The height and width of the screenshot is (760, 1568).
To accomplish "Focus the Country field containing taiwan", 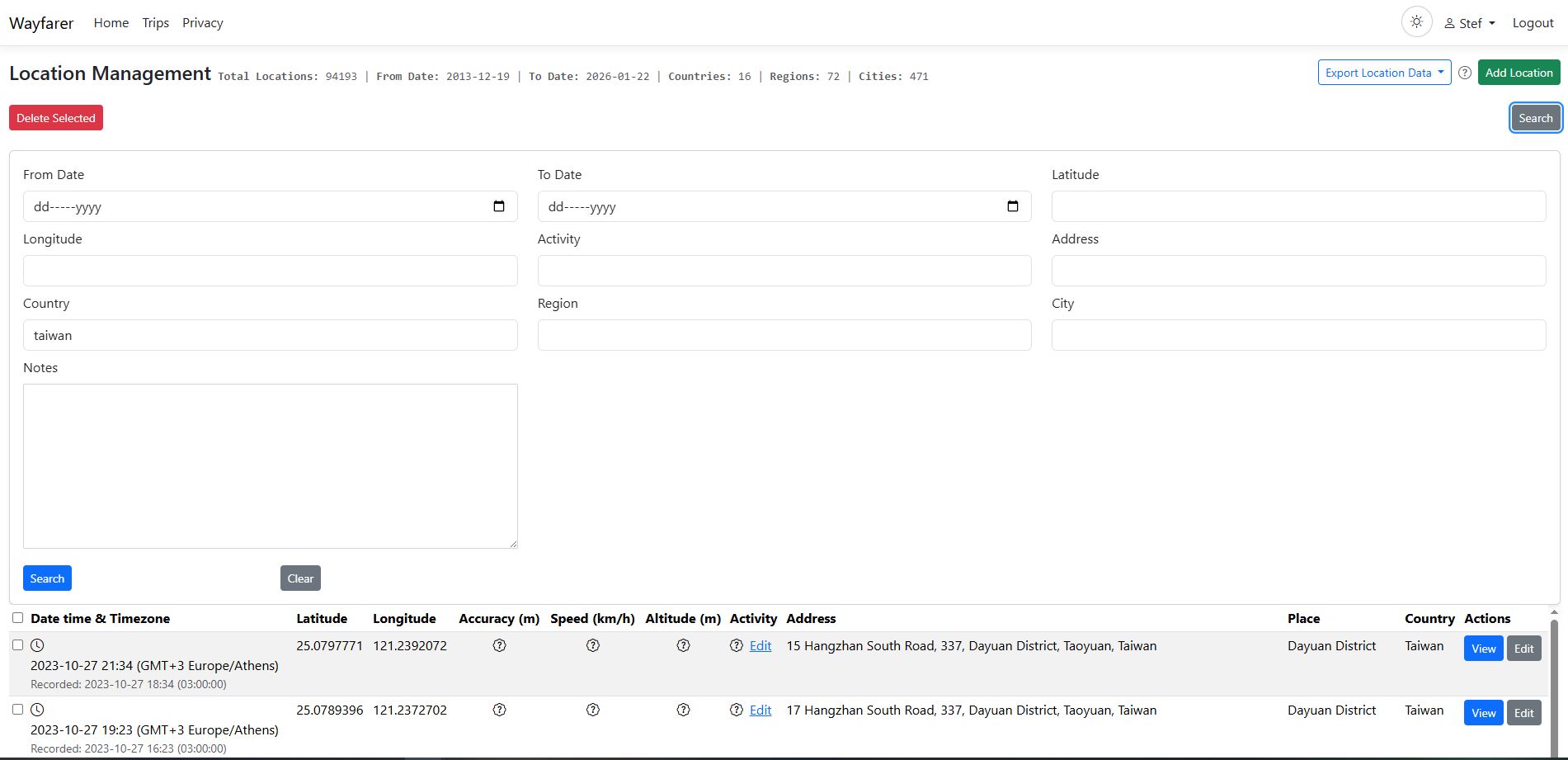I will point(271,335).
